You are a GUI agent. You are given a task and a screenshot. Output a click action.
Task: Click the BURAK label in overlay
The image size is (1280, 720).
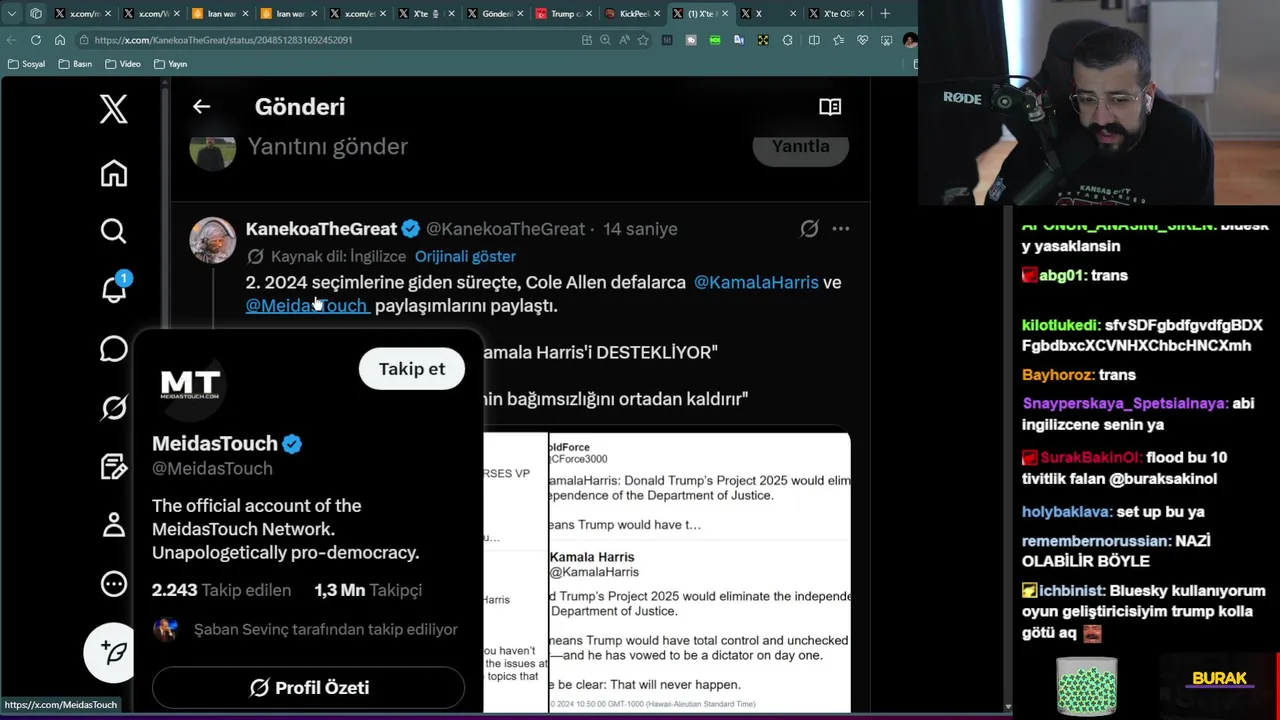pos(1219,679)
